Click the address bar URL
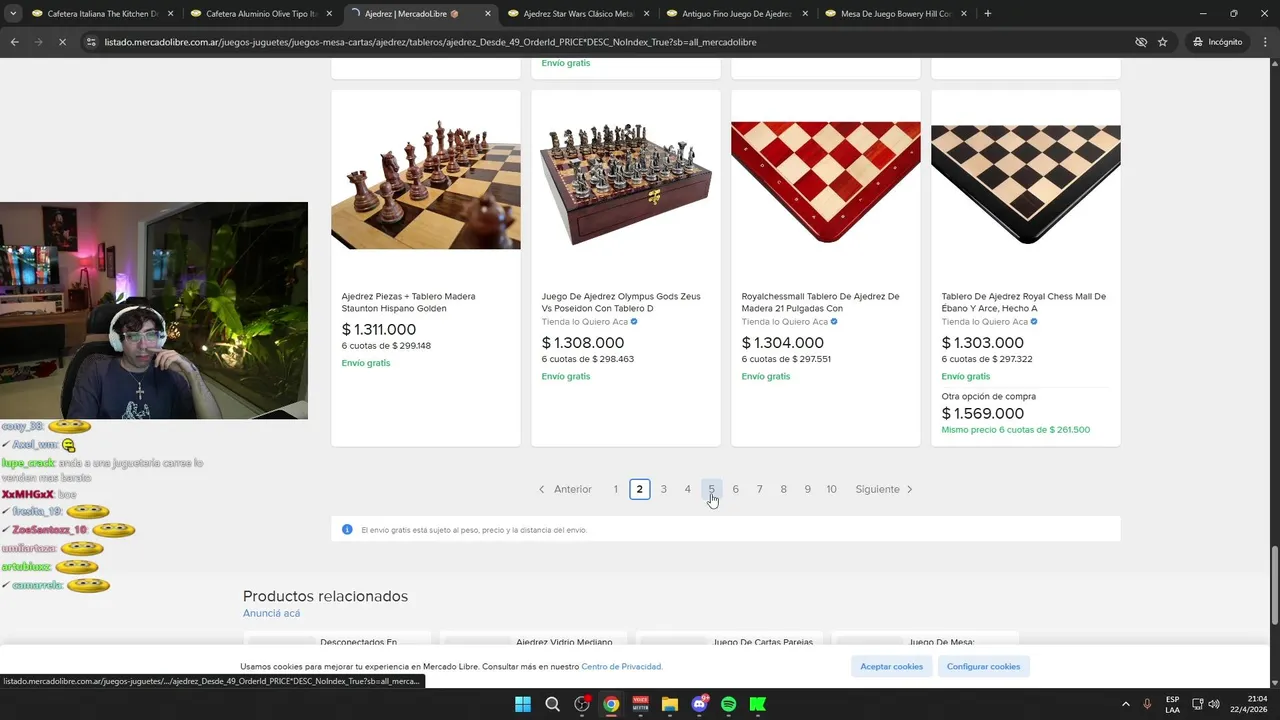Viewport: 1280px width, 720px height. pos(430,42)
